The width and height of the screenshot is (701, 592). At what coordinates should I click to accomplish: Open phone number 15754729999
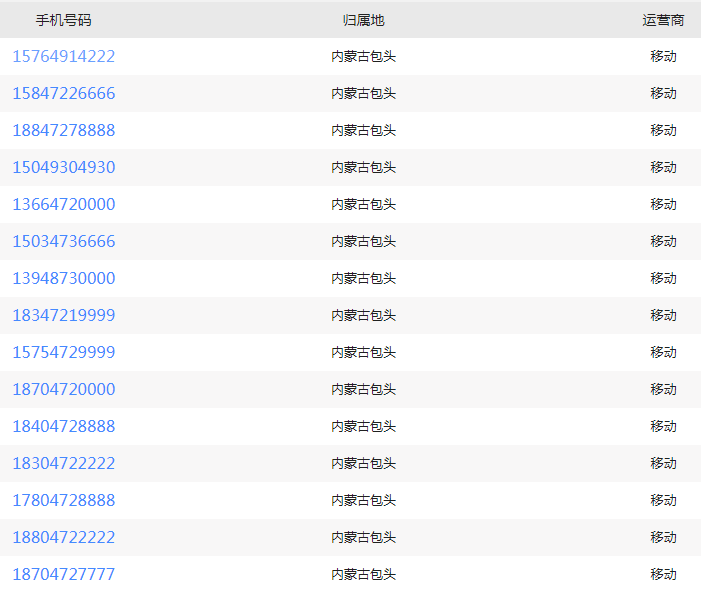click(x=64, y=352)
